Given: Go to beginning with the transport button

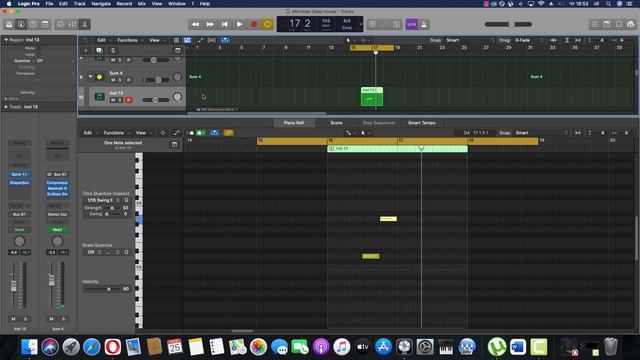Looking at the screenshot, I should click(x=224, y=24).
